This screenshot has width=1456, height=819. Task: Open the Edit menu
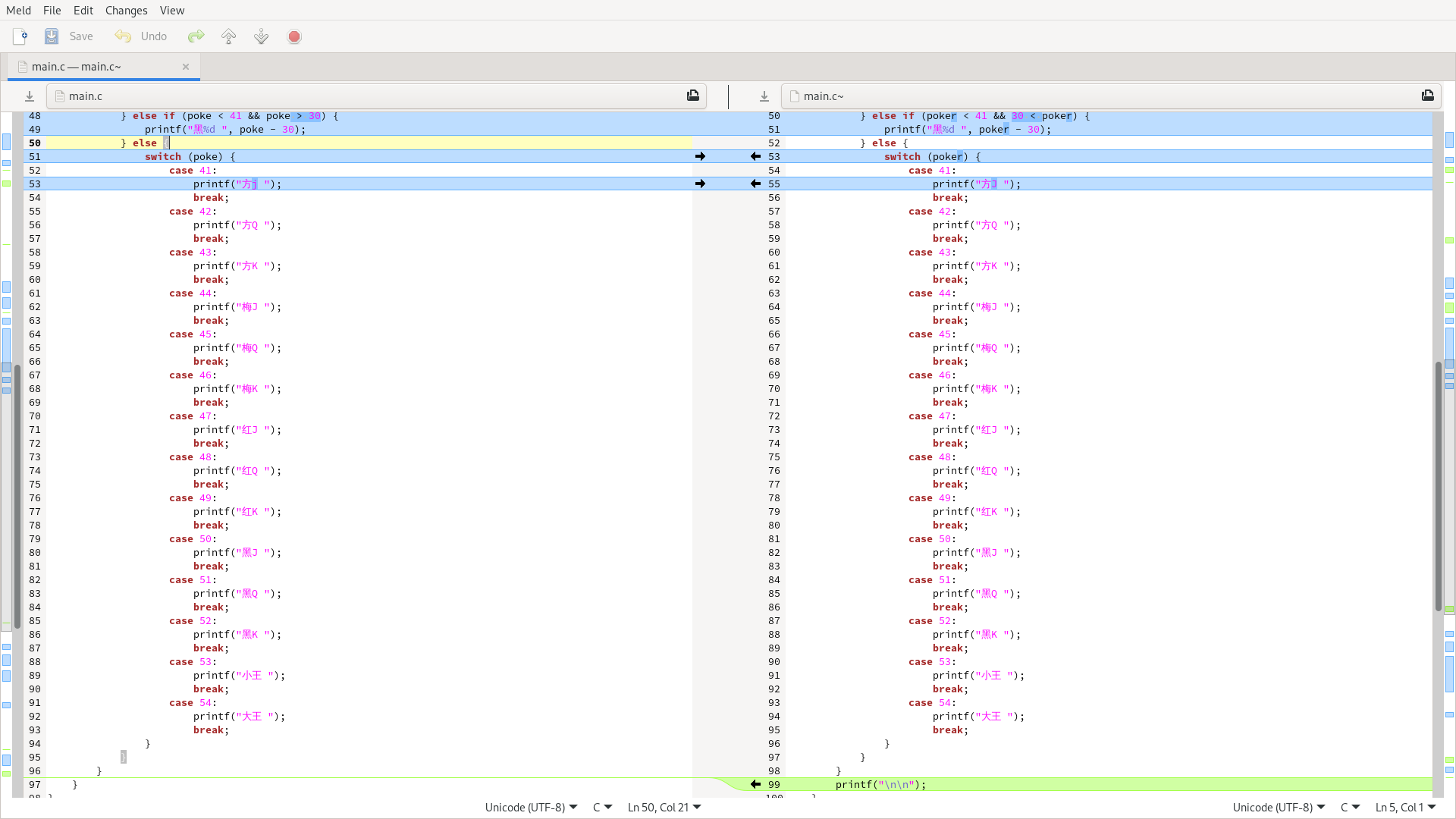point(83,10)
